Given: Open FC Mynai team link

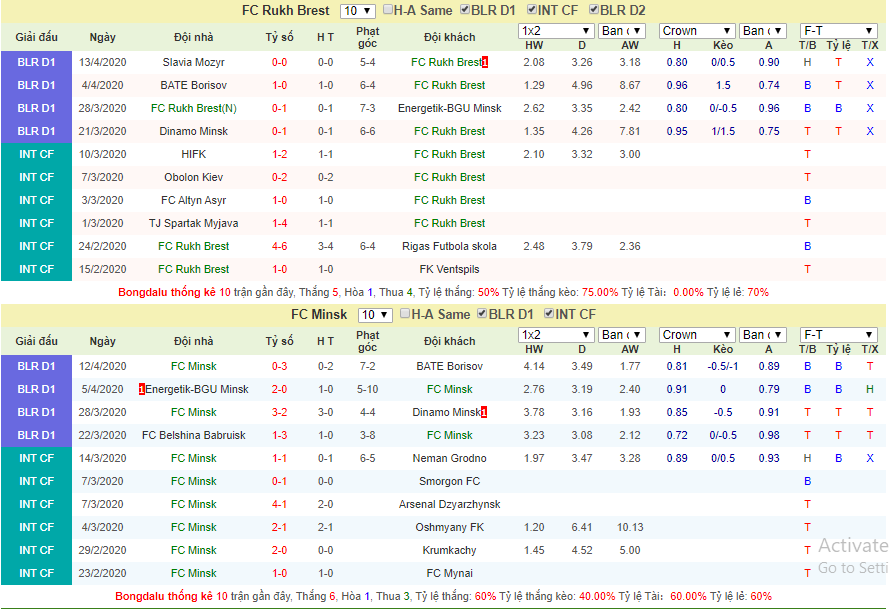Looking at the screenshot, I should pyautogui.click(x=449, y=573).
